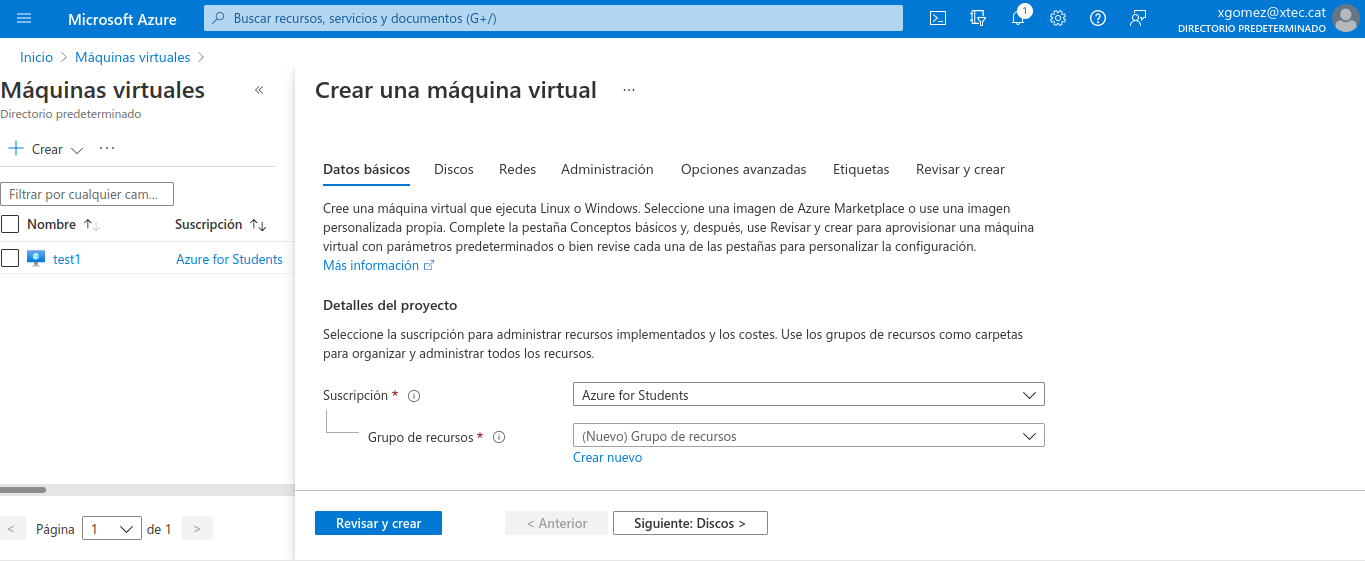The image size is (1365, 561).
Task: Click the blue Revisar y crear button
Action: tap(378, 523)
